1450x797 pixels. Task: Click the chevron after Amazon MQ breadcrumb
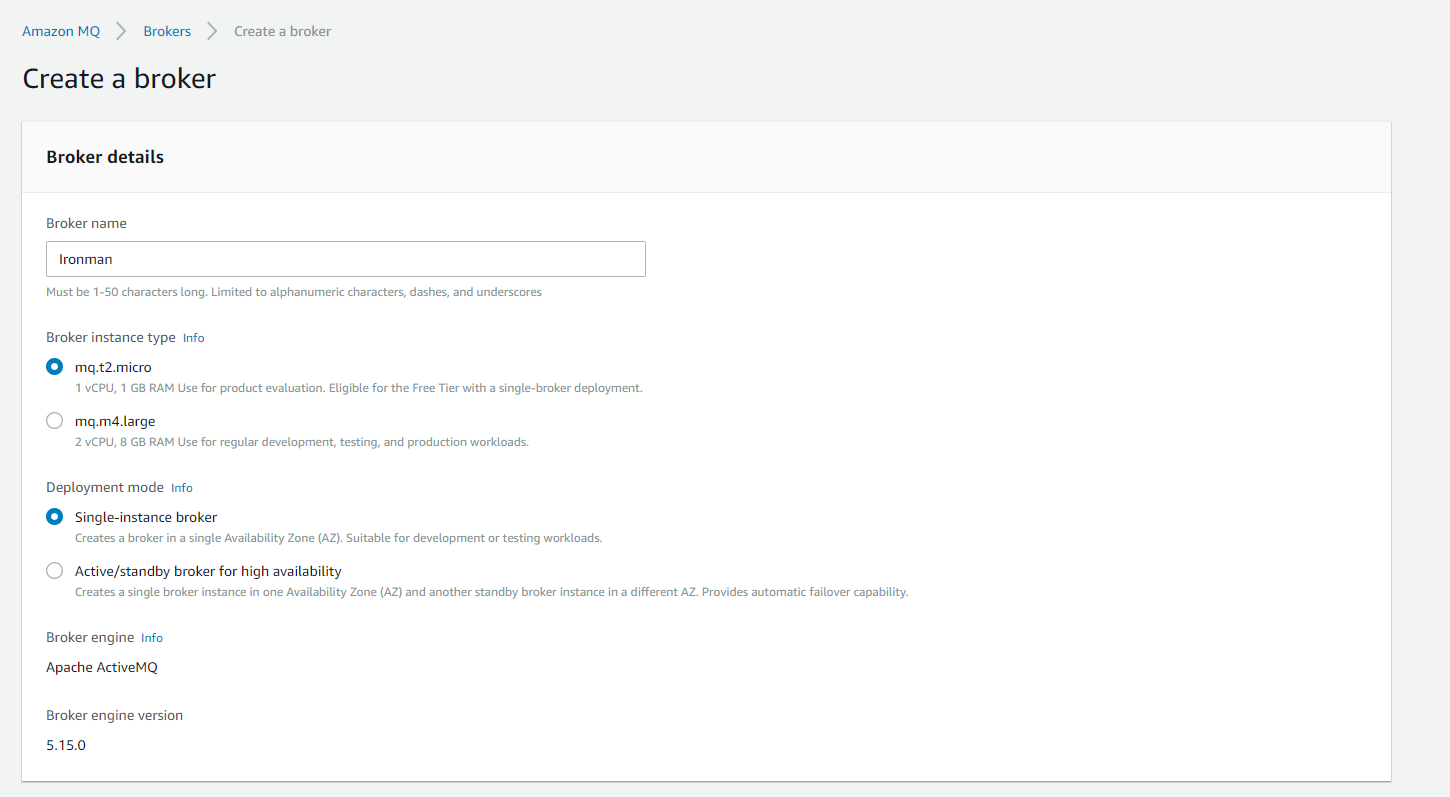click(121, 31)
